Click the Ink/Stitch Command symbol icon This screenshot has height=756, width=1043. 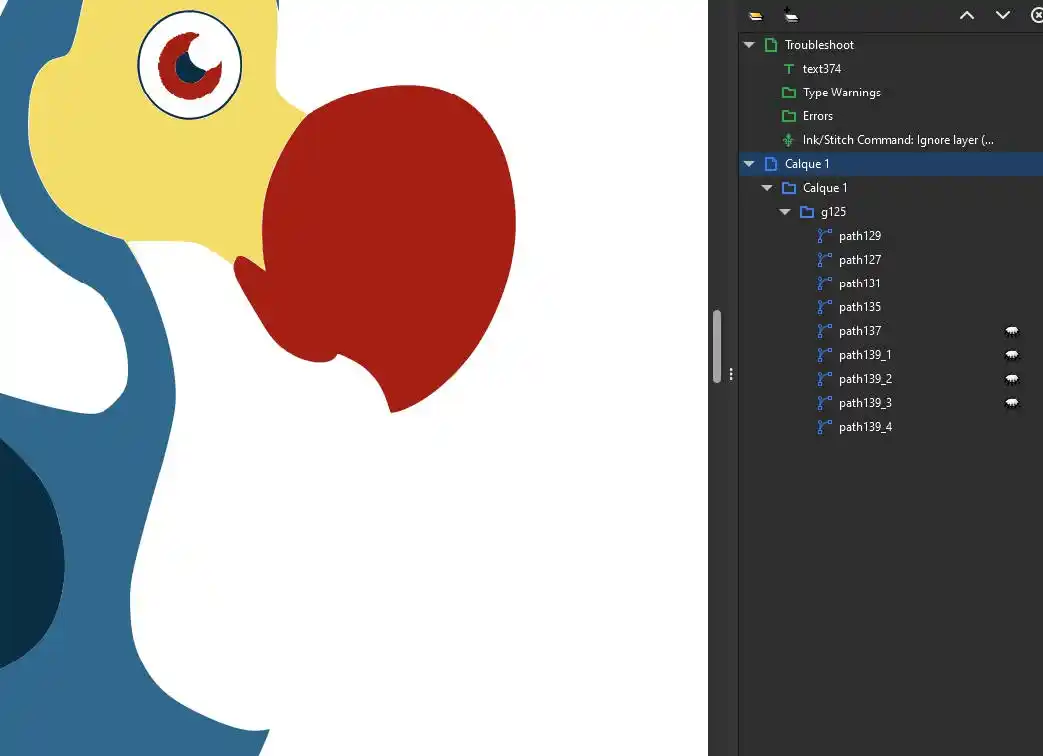click(x=788, y=140)
